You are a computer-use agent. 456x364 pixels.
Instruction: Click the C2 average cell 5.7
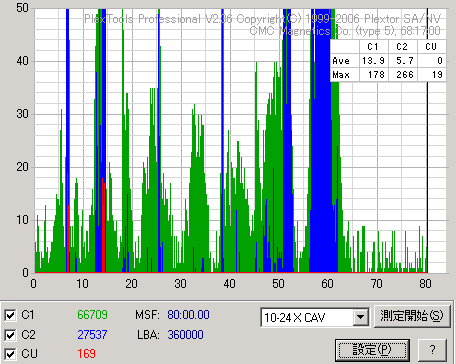pyautogui.click(x=403, y=61)
